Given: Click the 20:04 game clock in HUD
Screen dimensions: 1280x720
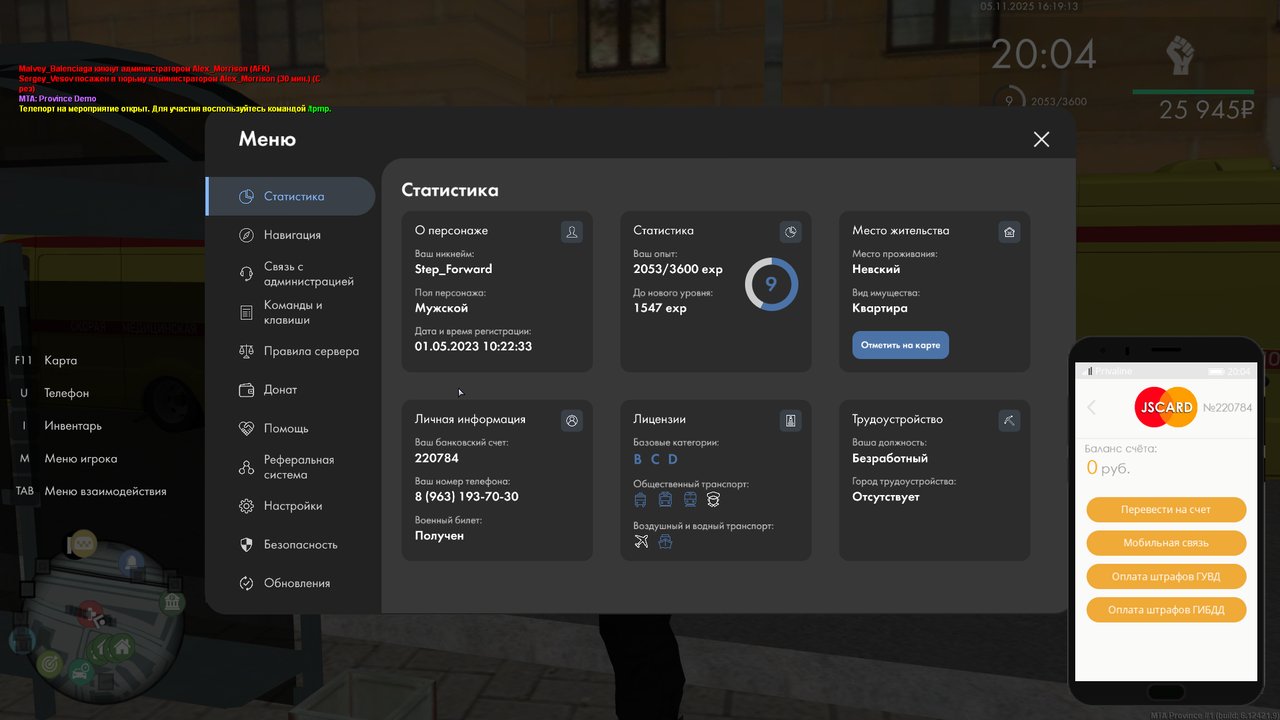Looking at the screenshot, I should coord(1044,55).
